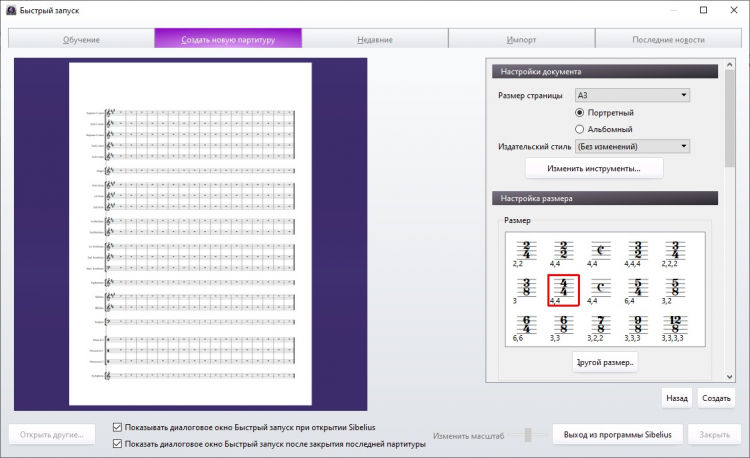This screenshot has height=458, width=750.
Task: Choose the 3/8 time signature
Action: click(x=521, y=289)
